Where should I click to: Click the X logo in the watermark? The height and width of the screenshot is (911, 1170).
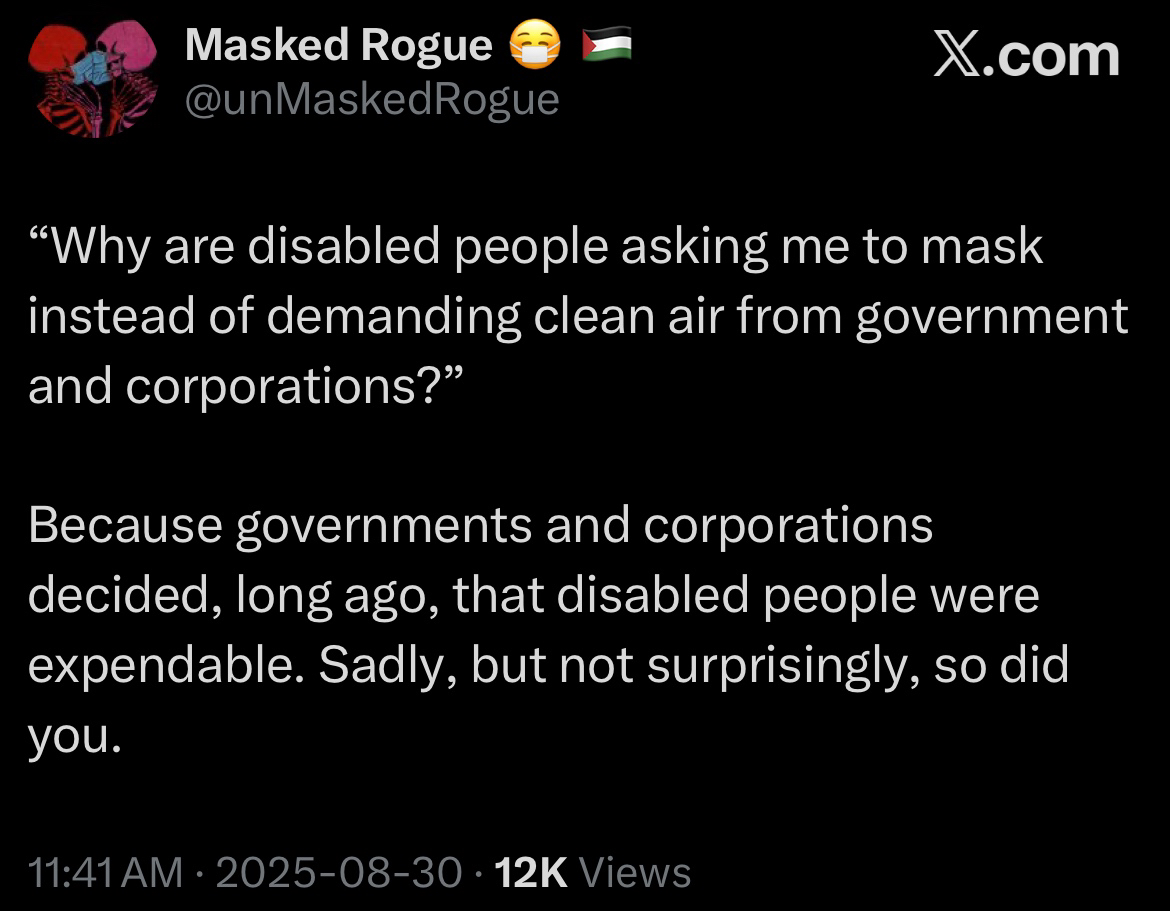click(958, 55)
